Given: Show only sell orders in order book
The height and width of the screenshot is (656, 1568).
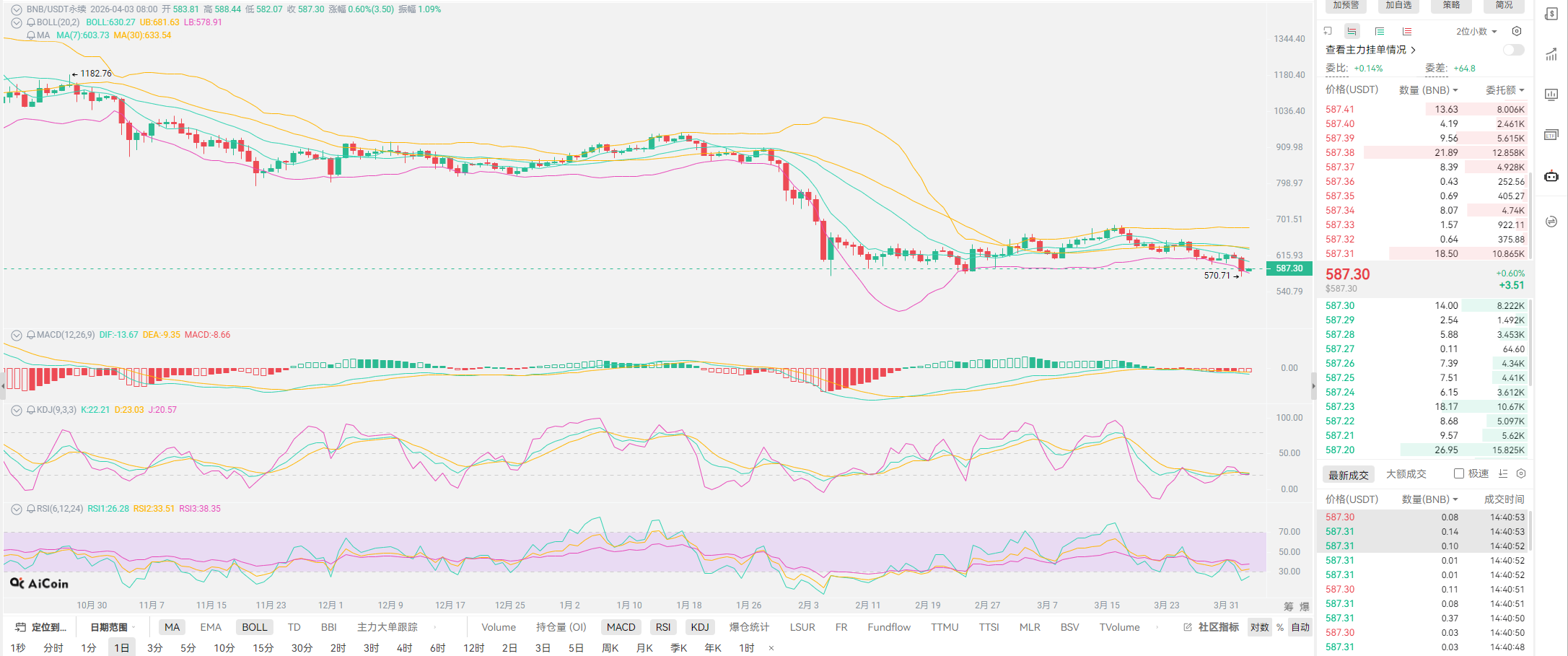Looking at the screenshot, I should point(1406,31).
